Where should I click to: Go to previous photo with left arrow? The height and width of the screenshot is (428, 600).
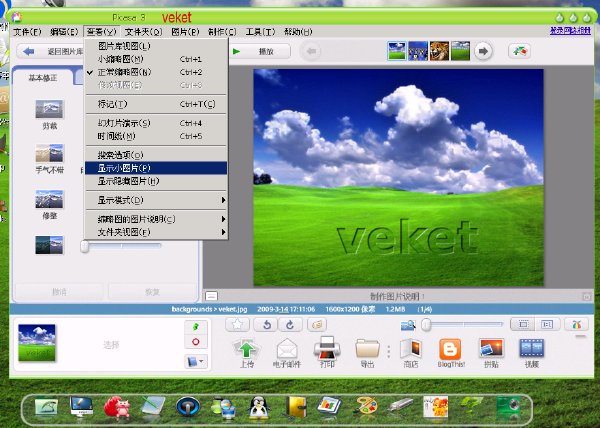coord(311,51)
